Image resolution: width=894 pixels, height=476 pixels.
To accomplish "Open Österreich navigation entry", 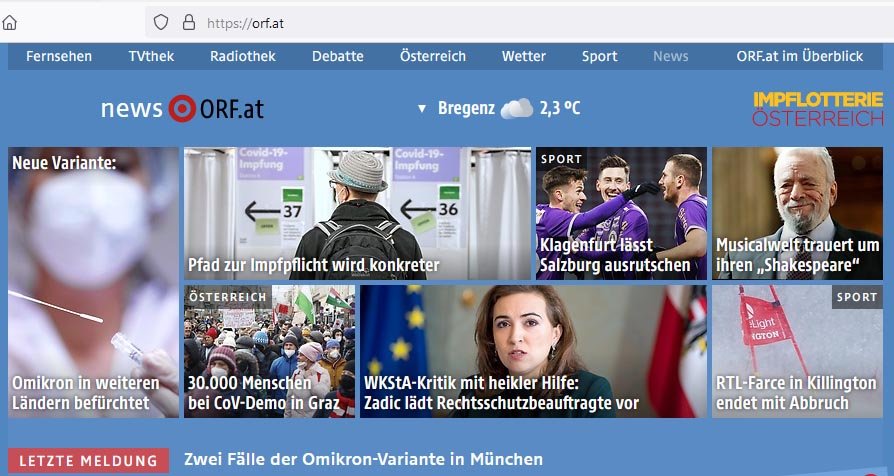I will click(x=433, y=56).
